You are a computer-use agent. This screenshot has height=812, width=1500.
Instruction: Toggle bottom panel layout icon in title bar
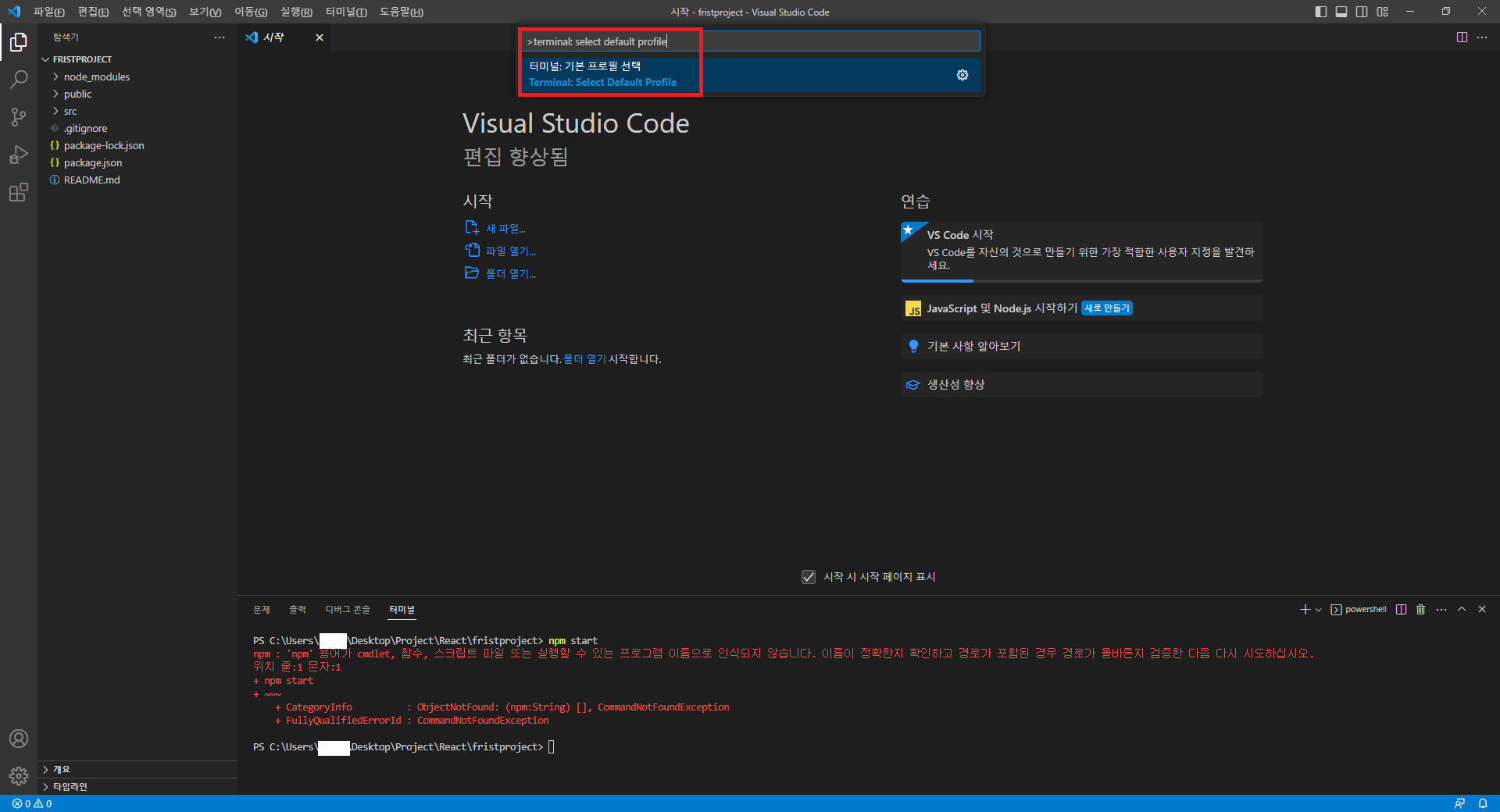[x=1341, y=12]
